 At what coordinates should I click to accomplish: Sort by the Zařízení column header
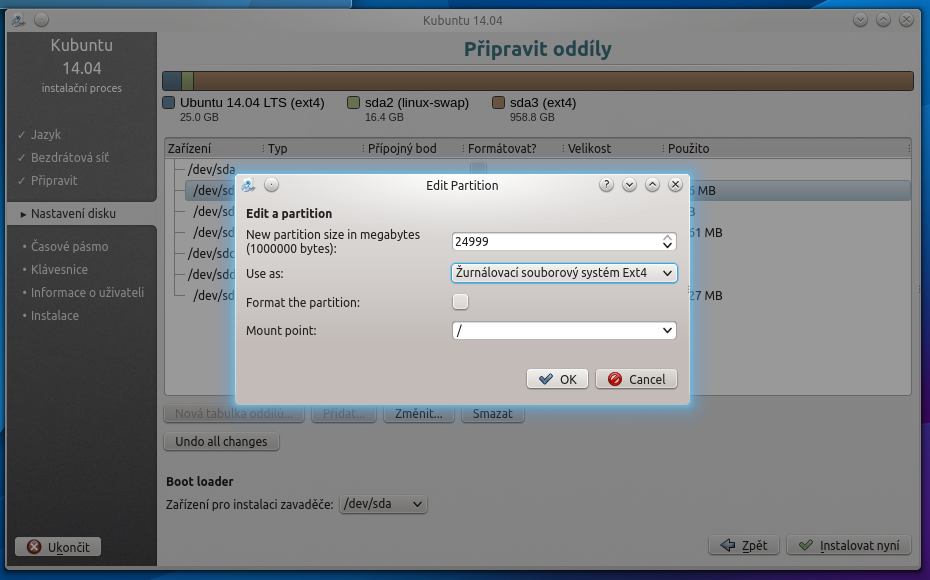213,148
